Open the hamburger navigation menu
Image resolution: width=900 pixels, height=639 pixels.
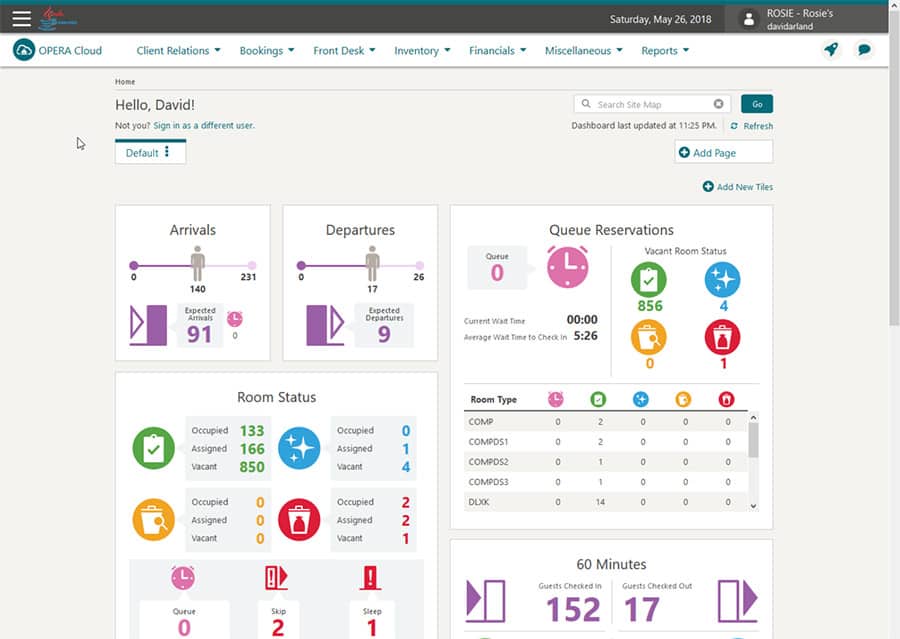click(21, 18)
